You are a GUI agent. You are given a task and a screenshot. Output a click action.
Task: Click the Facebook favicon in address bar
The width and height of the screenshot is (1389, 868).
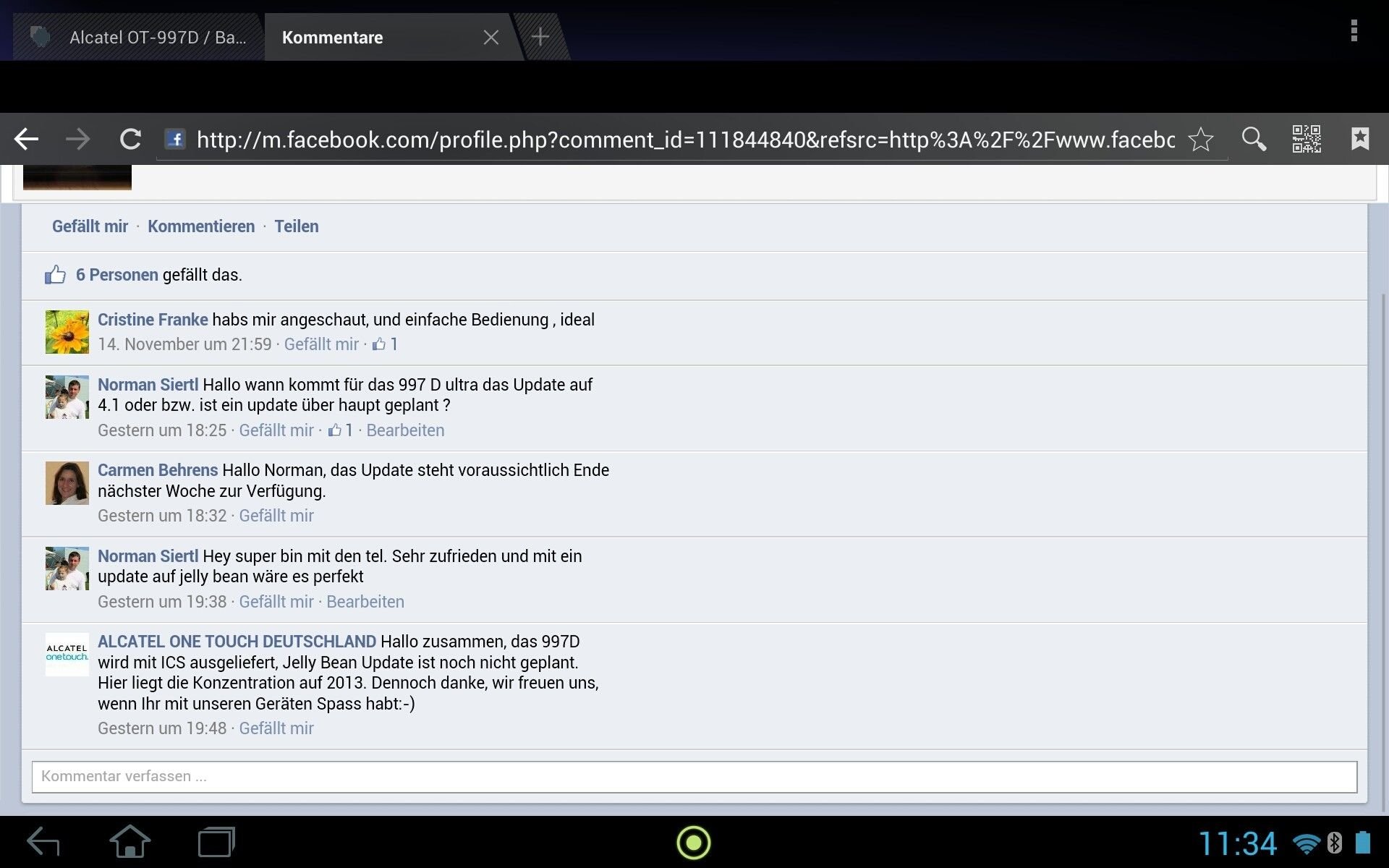click(175, 139)
